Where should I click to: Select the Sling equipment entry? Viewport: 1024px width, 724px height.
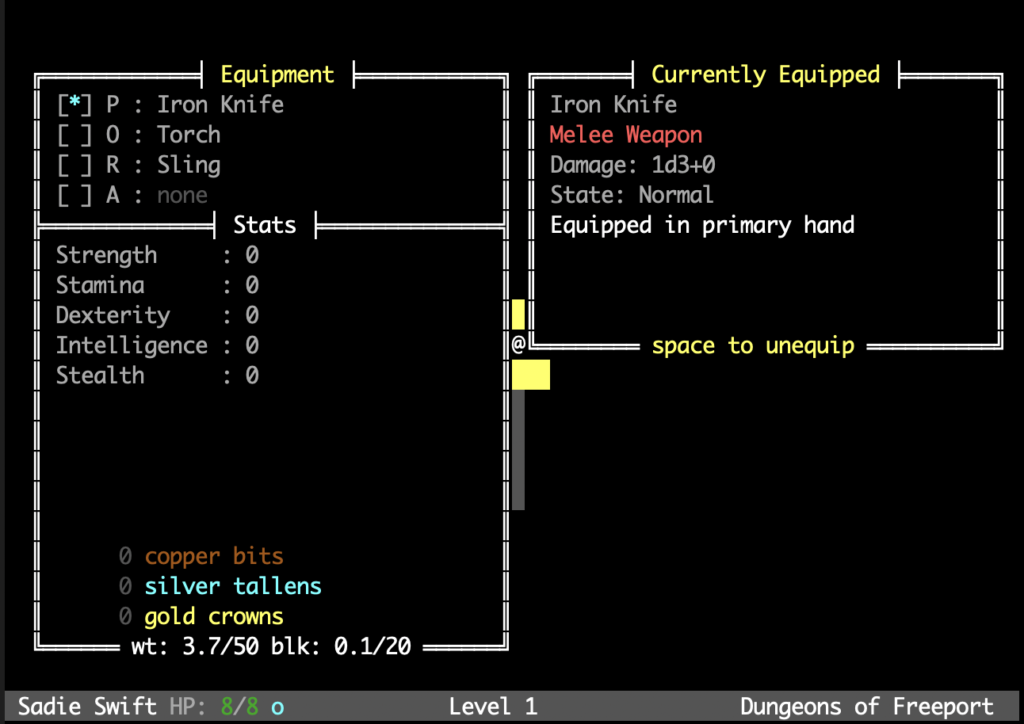[x=188, y=165]
